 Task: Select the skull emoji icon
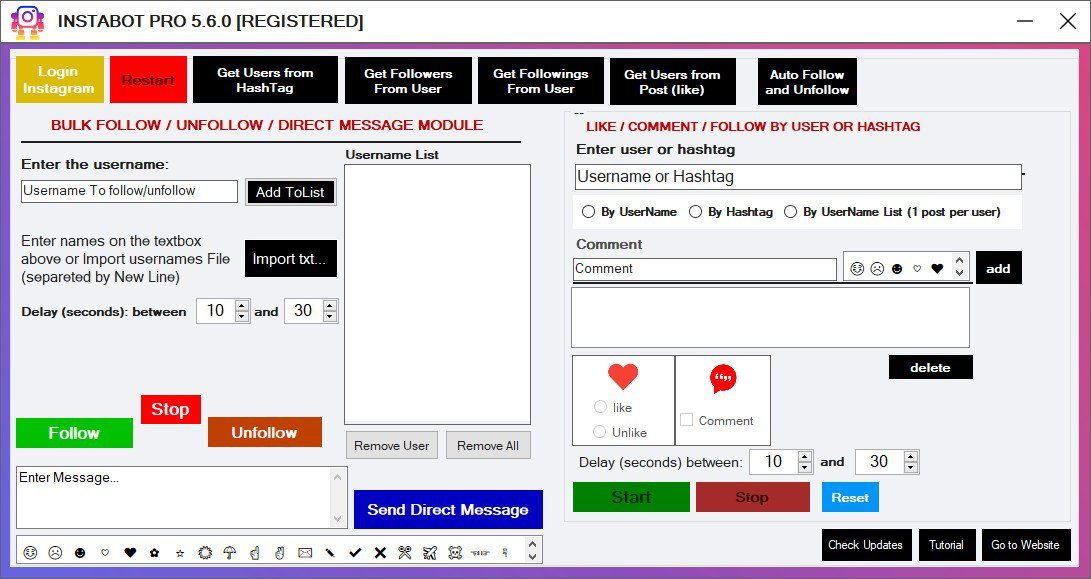click(453, 550)
